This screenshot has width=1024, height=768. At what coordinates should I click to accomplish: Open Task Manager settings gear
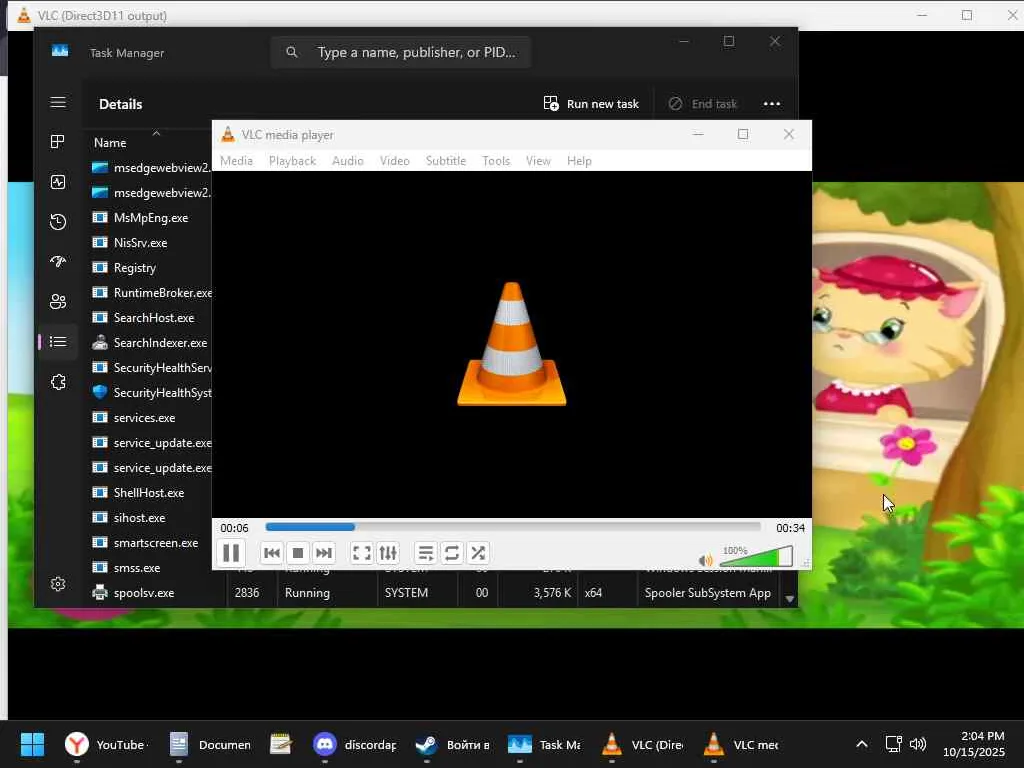coord(58,584)
